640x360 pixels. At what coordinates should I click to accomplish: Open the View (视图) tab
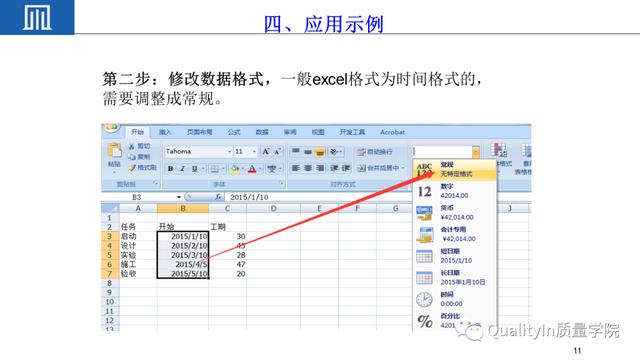(318, 132)
